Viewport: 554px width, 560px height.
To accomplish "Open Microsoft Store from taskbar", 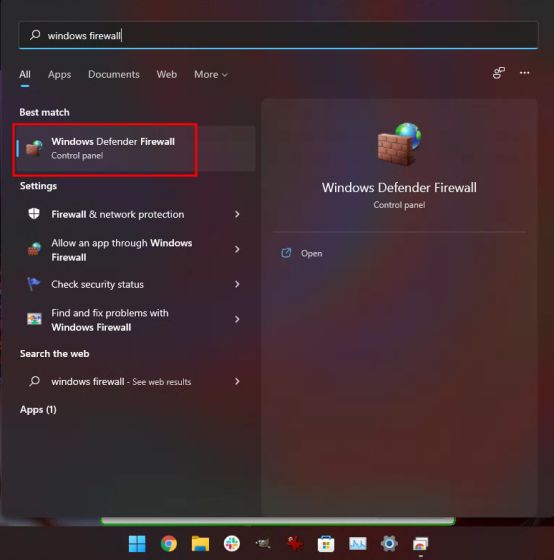I will 326,544.
